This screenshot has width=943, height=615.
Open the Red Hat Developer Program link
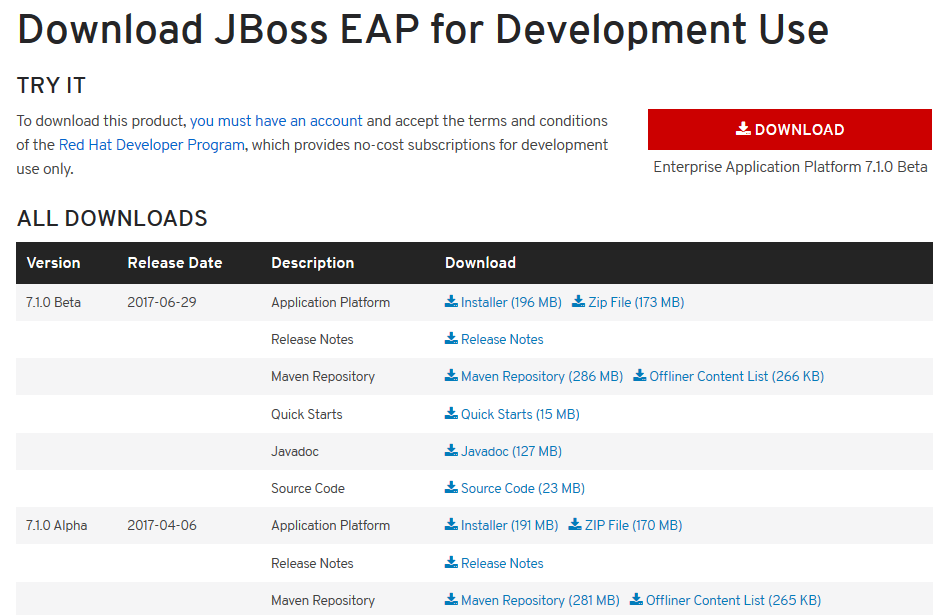click(x=152, y=145)
